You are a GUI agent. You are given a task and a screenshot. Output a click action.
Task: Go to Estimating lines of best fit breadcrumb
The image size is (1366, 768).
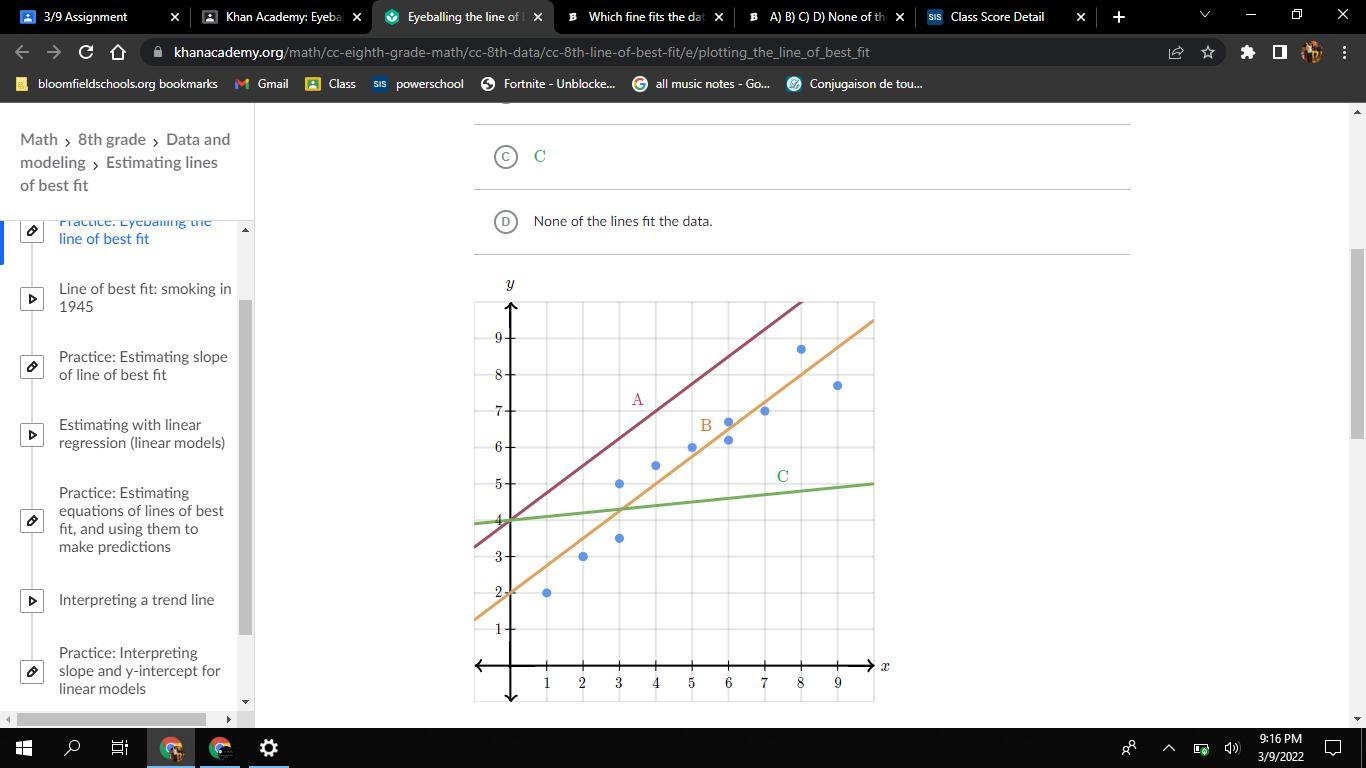point(119,174)
